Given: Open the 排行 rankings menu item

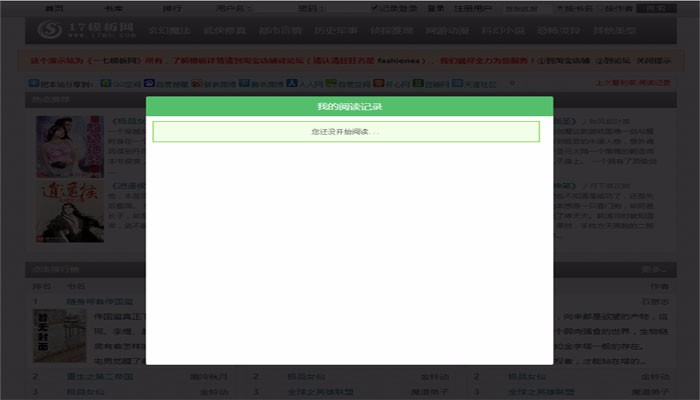Looking at the screenshot, I should [x=172, y=8].
